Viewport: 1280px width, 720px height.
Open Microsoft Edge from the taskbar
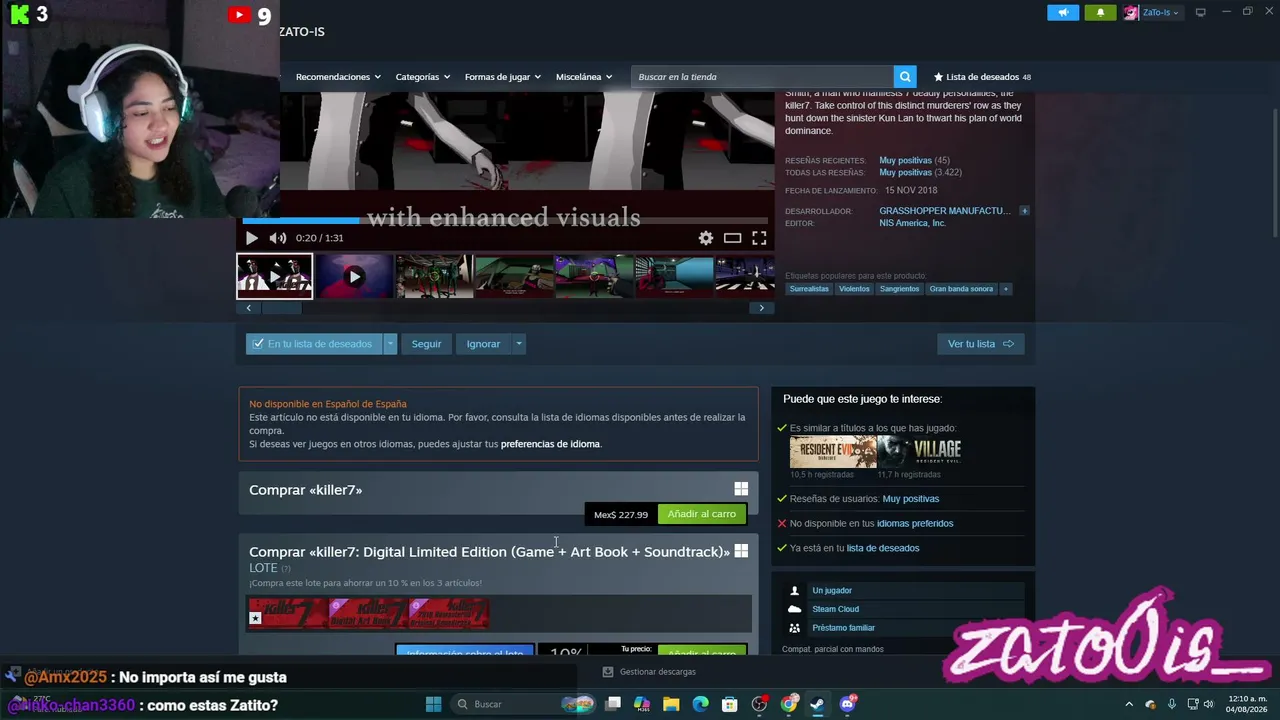coord(700,704)
